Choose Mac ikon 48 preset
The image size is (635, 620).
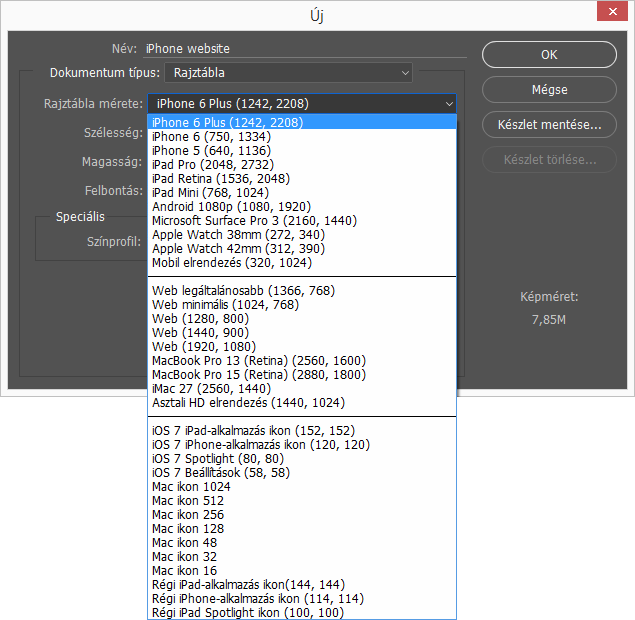pyautogui.click(x=302, y=543)
